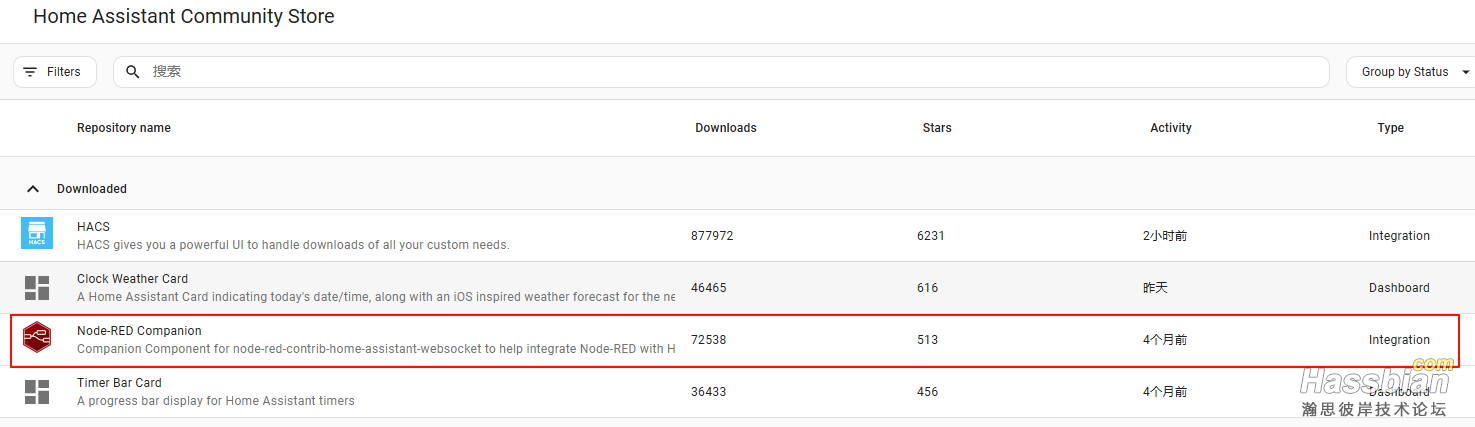The image size is (1475, 427).
Task: Click the Clock Weather Card dashboard icon
Action: point(37,288)
